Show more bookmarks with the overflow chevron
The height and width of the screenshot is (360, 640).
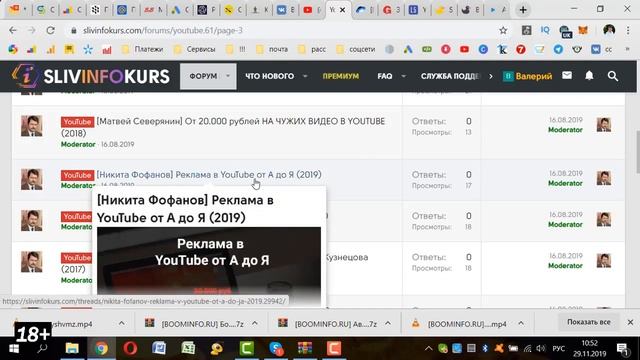(627, 49)
